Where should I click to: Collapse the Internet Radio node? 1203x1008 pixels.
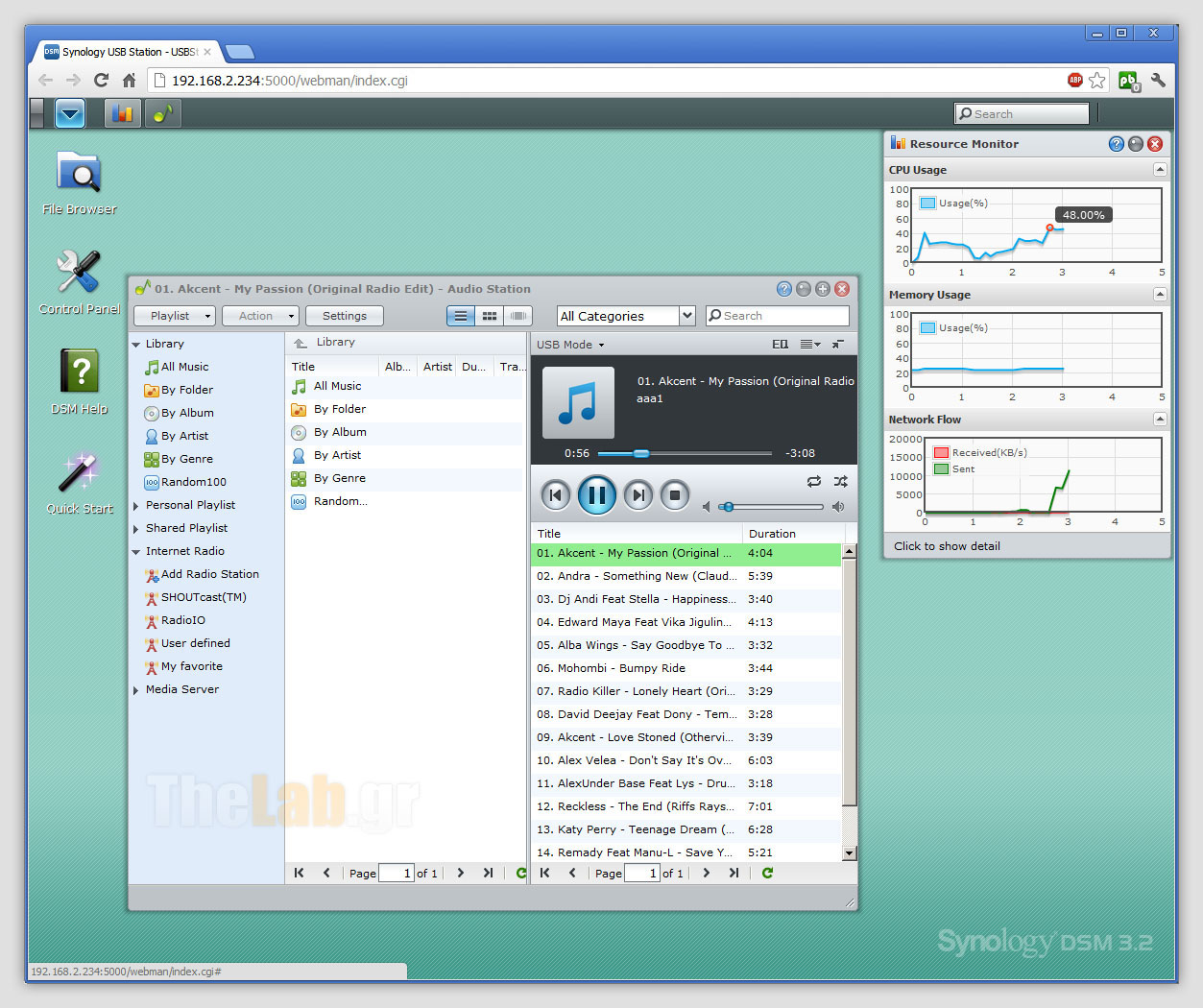[136, 552]
